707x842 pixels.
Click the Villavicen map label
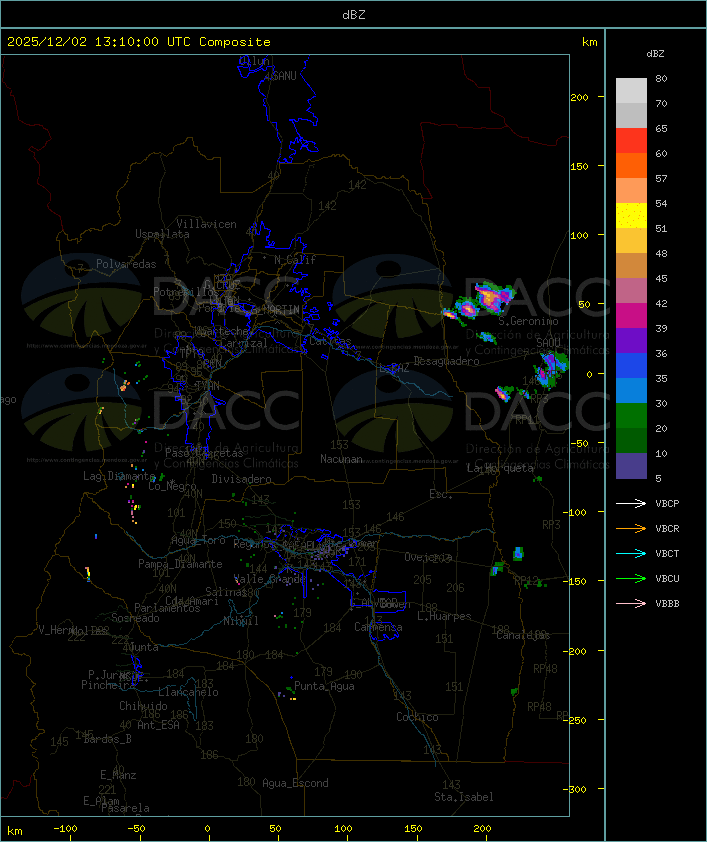(206, 224)
